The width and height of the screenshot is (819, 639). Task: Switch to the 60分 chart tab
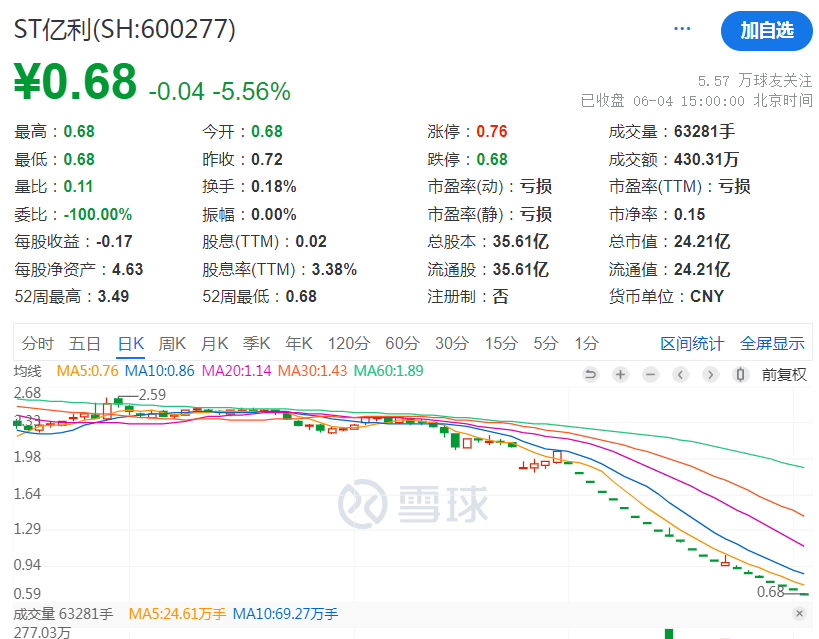402,344
